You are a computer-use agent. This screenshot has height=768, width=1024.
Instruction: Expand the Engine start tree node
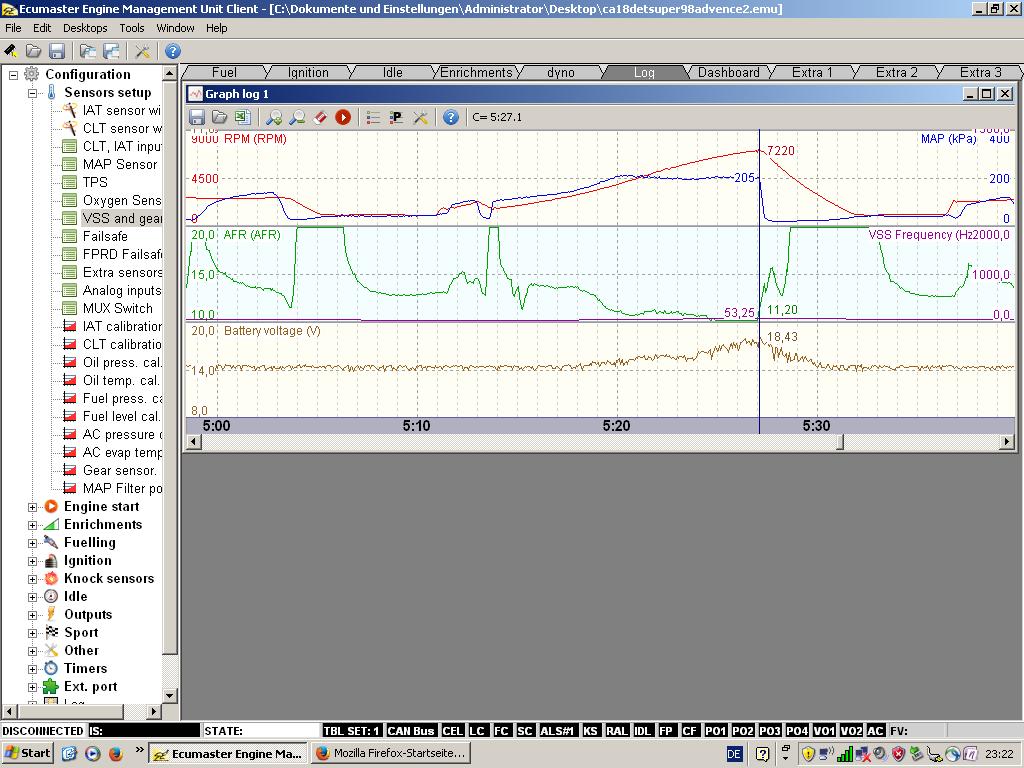click(32, 507)
